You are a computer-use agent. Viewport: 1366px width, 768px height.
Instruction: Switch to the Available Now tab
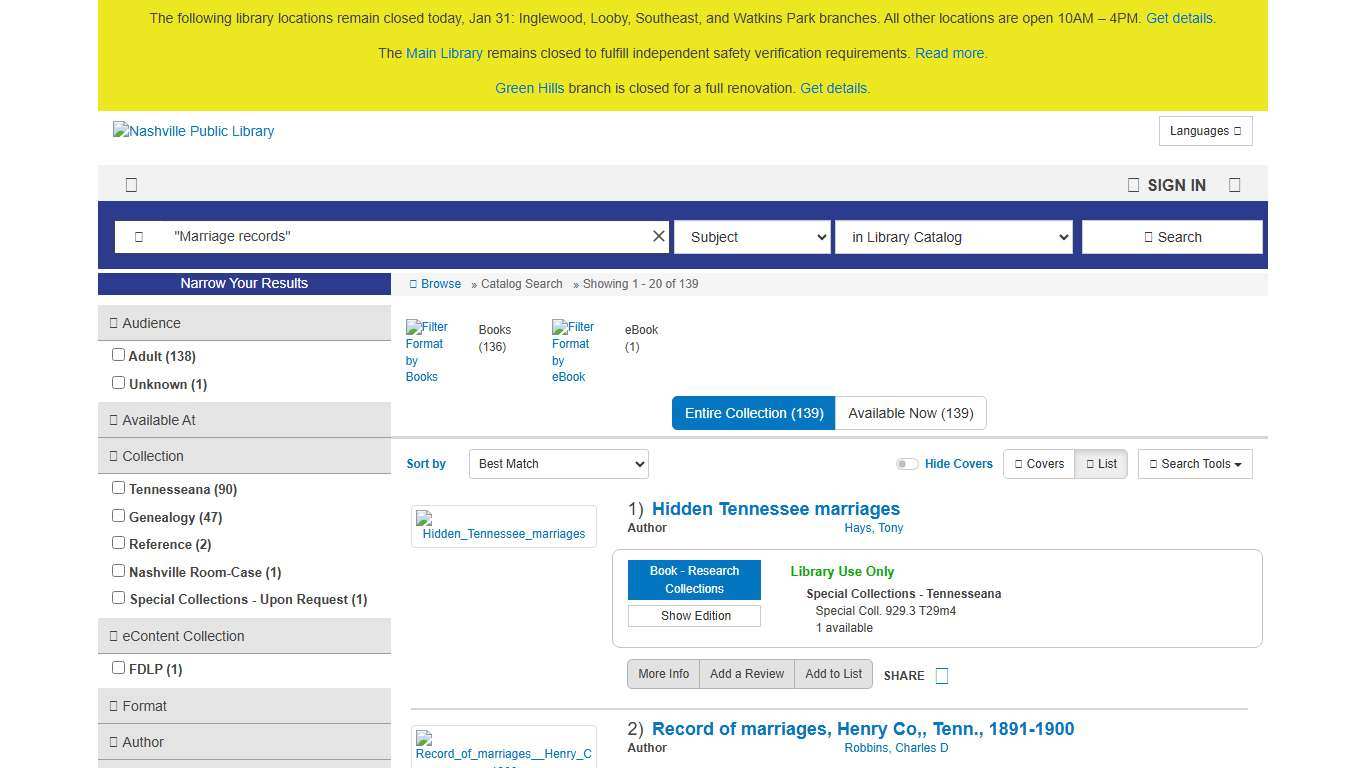[910, 413]
